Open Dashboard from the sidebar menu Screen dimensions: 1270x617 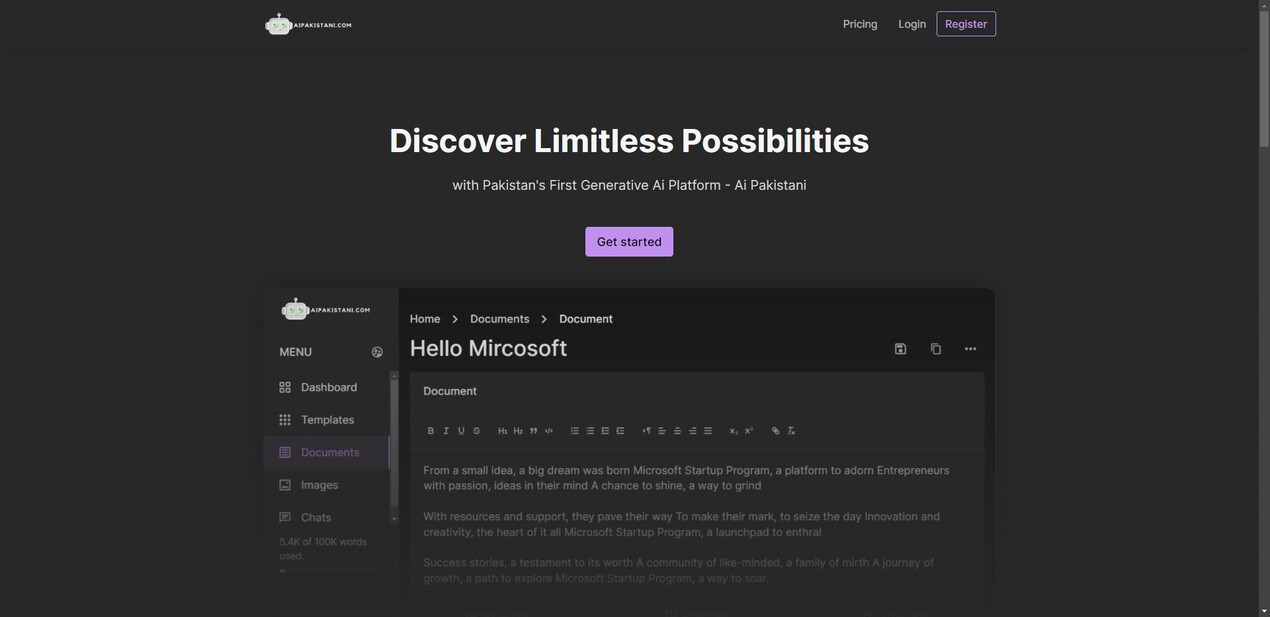pyautogui.click(x=328, y=387)
